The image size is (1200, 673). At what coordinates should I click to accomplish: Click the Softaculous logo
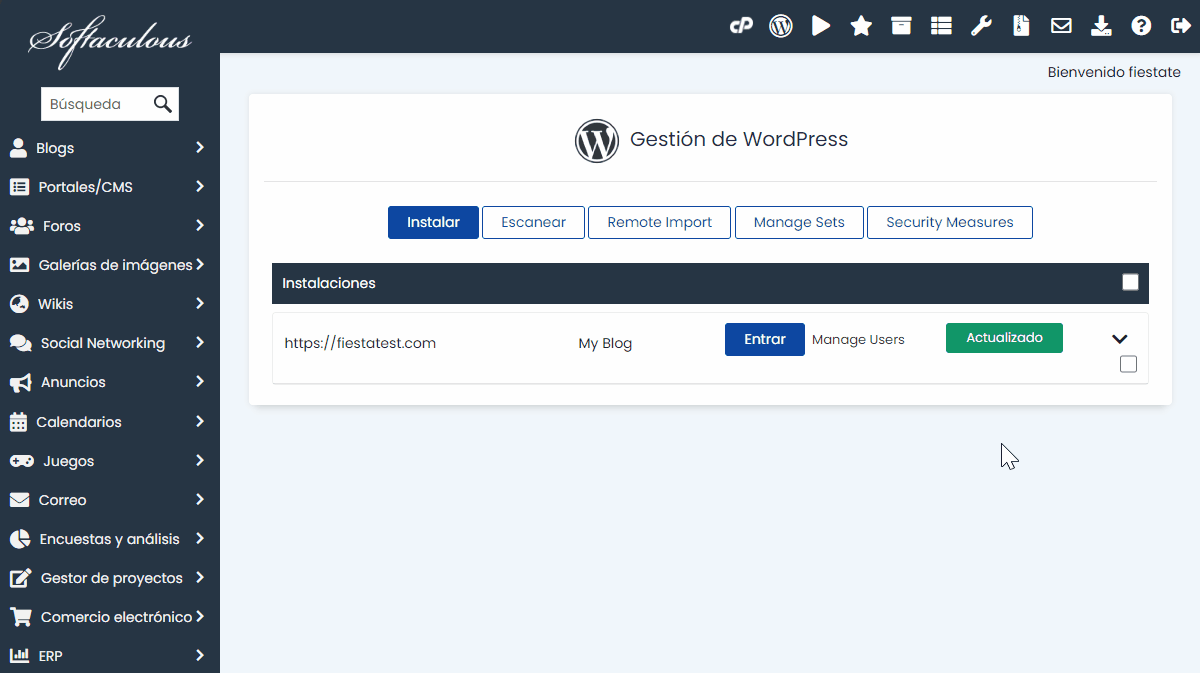click(x=109, y=40)
